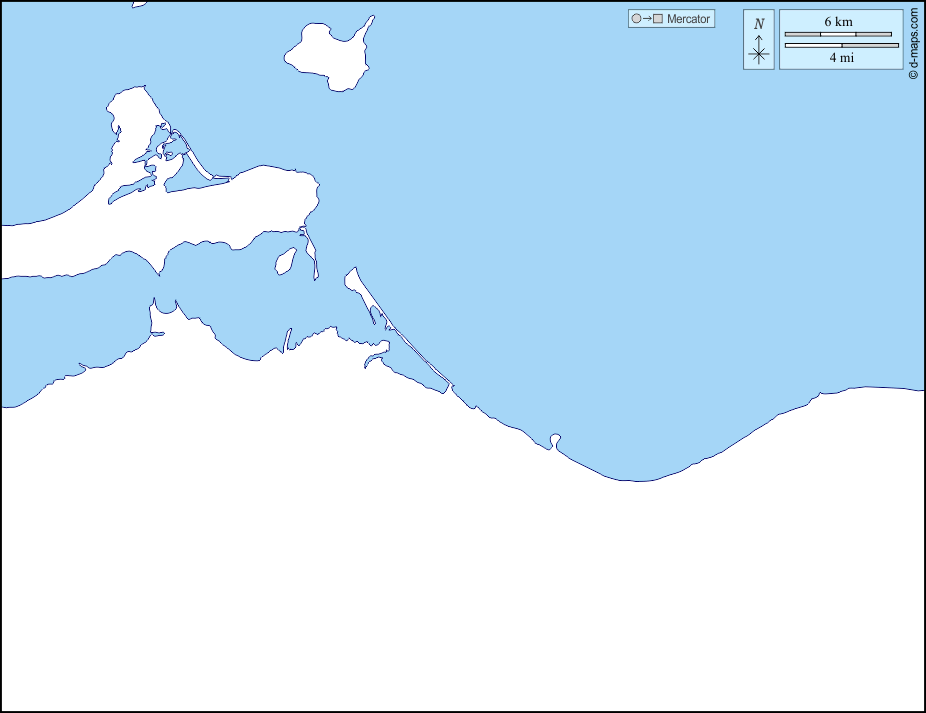The width and height of the screenshot is (926, 713).
Task: Click the mile scale bar
Action: pyautogui.click(x=841, y=45)
